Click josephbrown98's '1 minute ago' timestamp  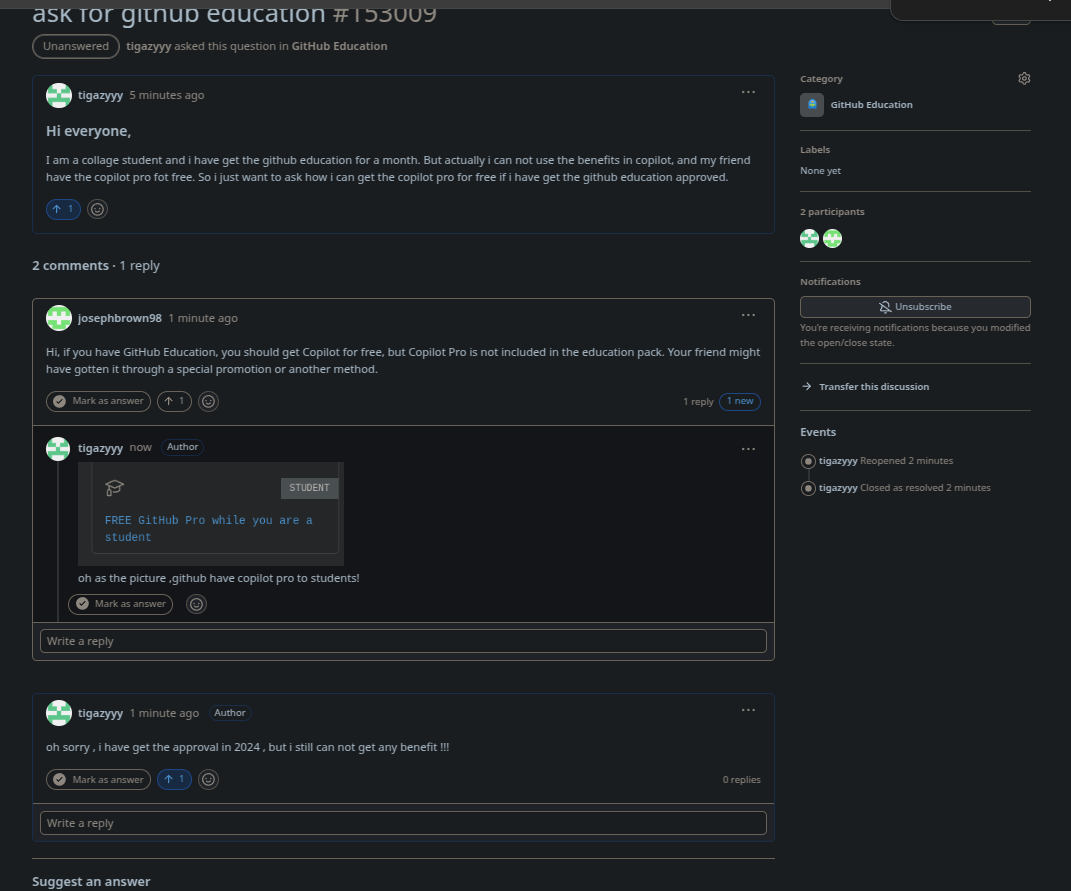click(x=203, y=318)
